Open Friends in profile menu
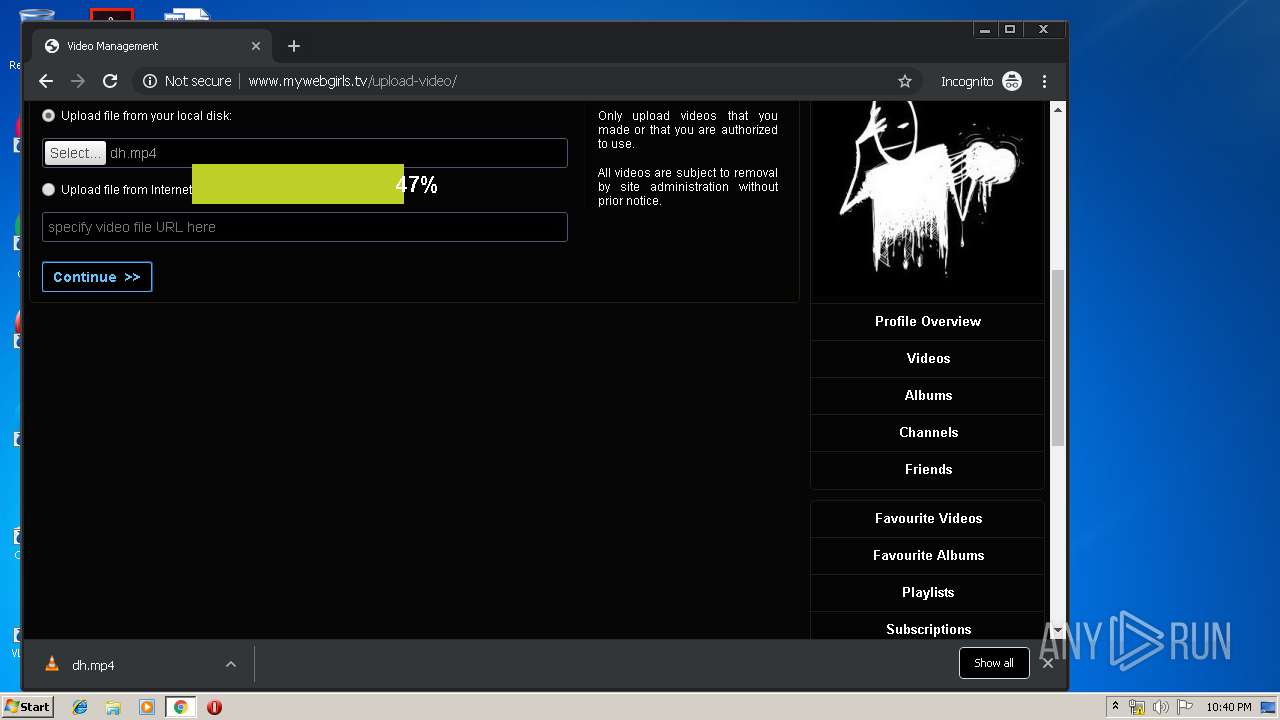 [x=928, y=469]
